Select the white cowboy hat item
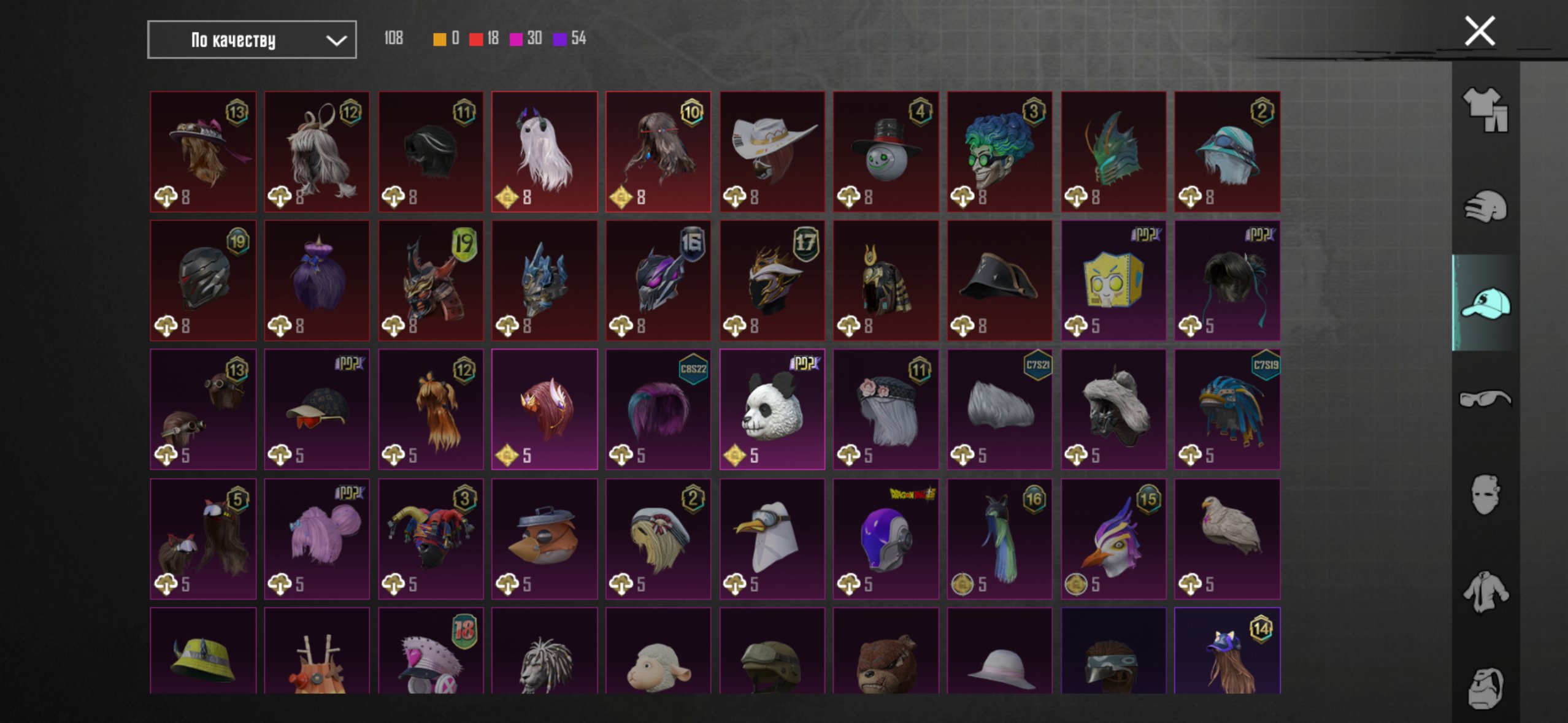The width and height of the screenshot is (1568, 723). 772,151
